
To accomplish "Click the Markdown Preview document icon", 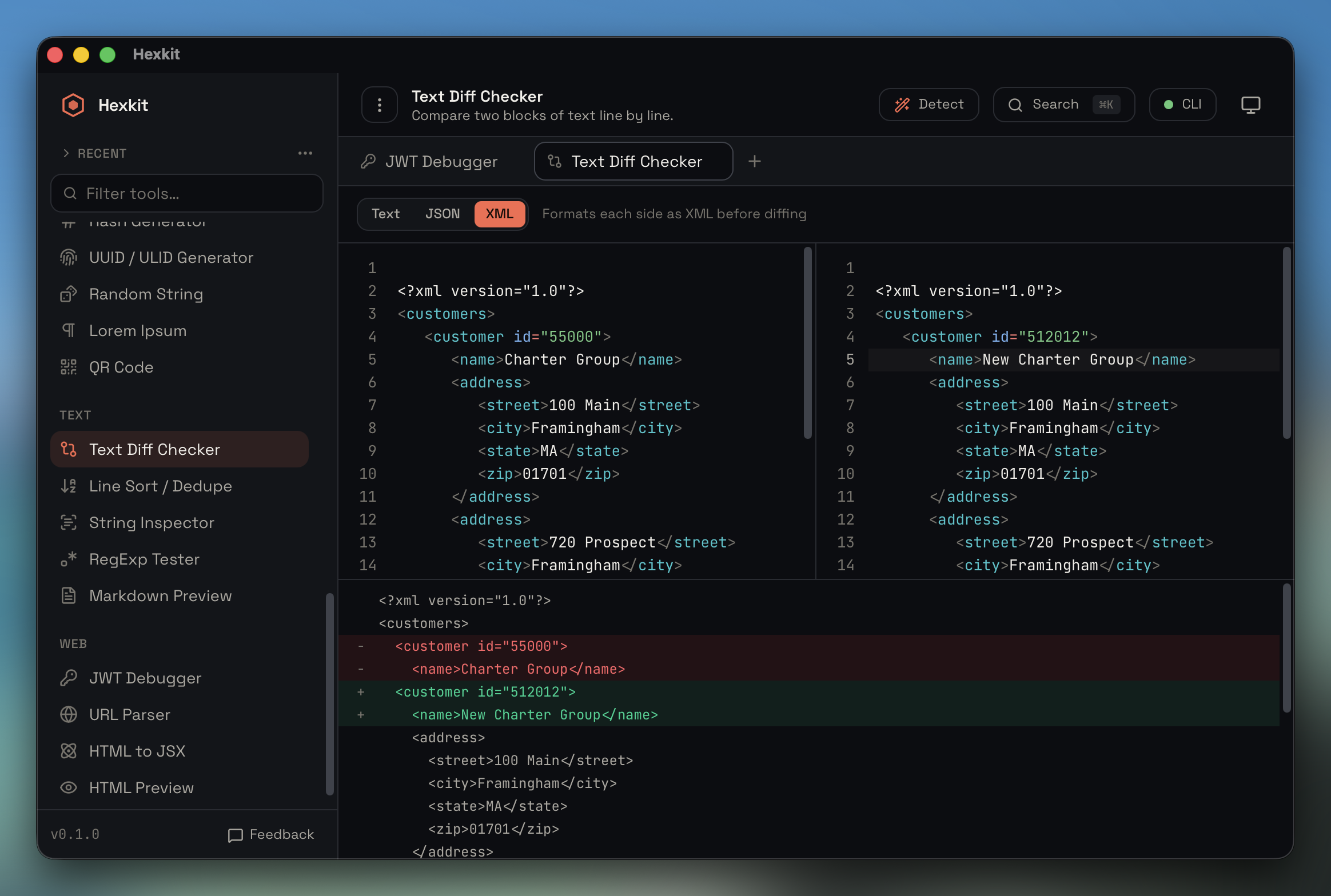I will click(69, 596).
